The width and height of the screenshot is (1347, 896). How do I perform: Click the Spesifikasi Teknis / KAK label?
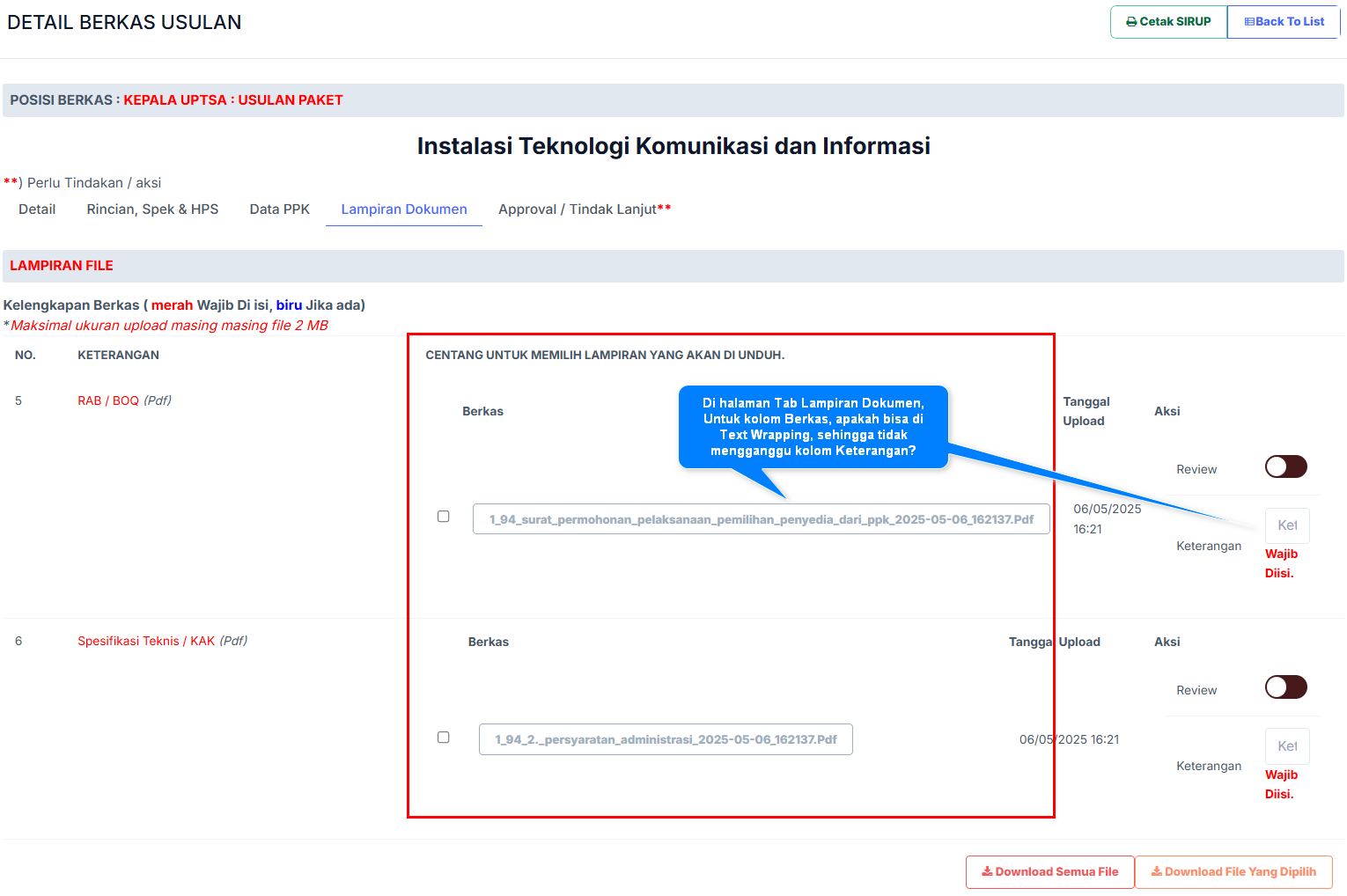tap(146, 641)
